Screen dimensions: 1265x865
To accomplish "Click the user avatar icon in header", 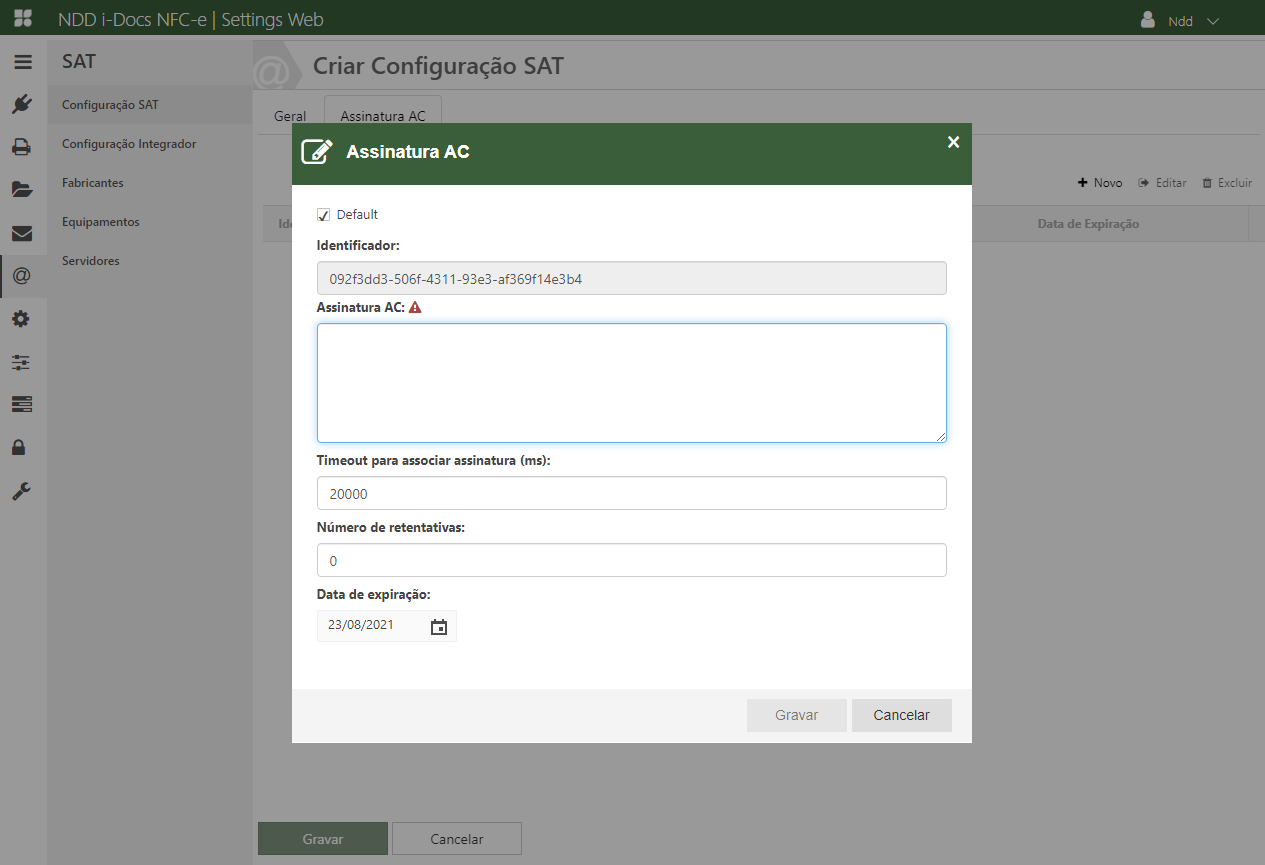I will 1149,19.
